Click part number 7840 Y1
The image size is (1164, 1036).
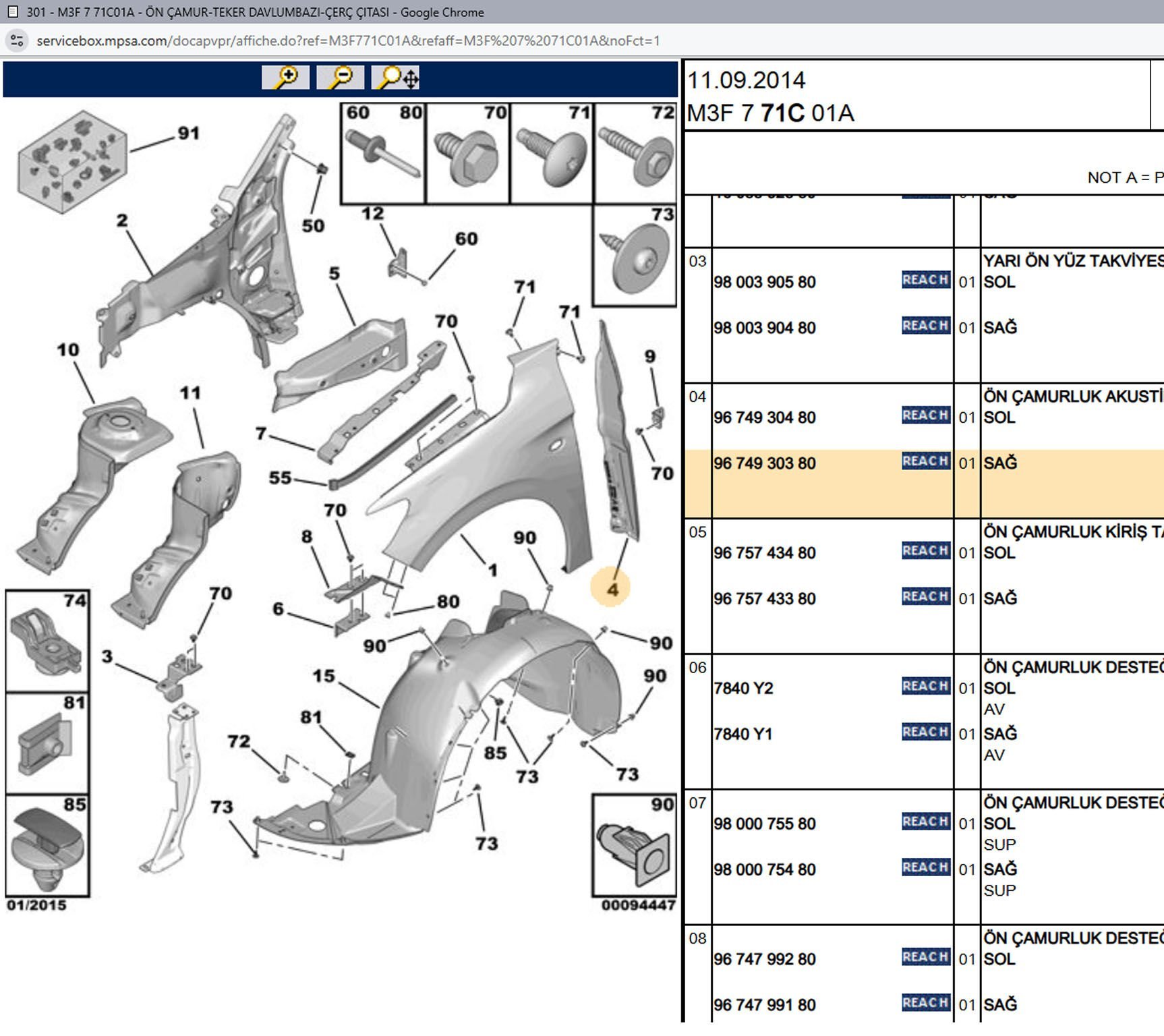click(743, 734)
